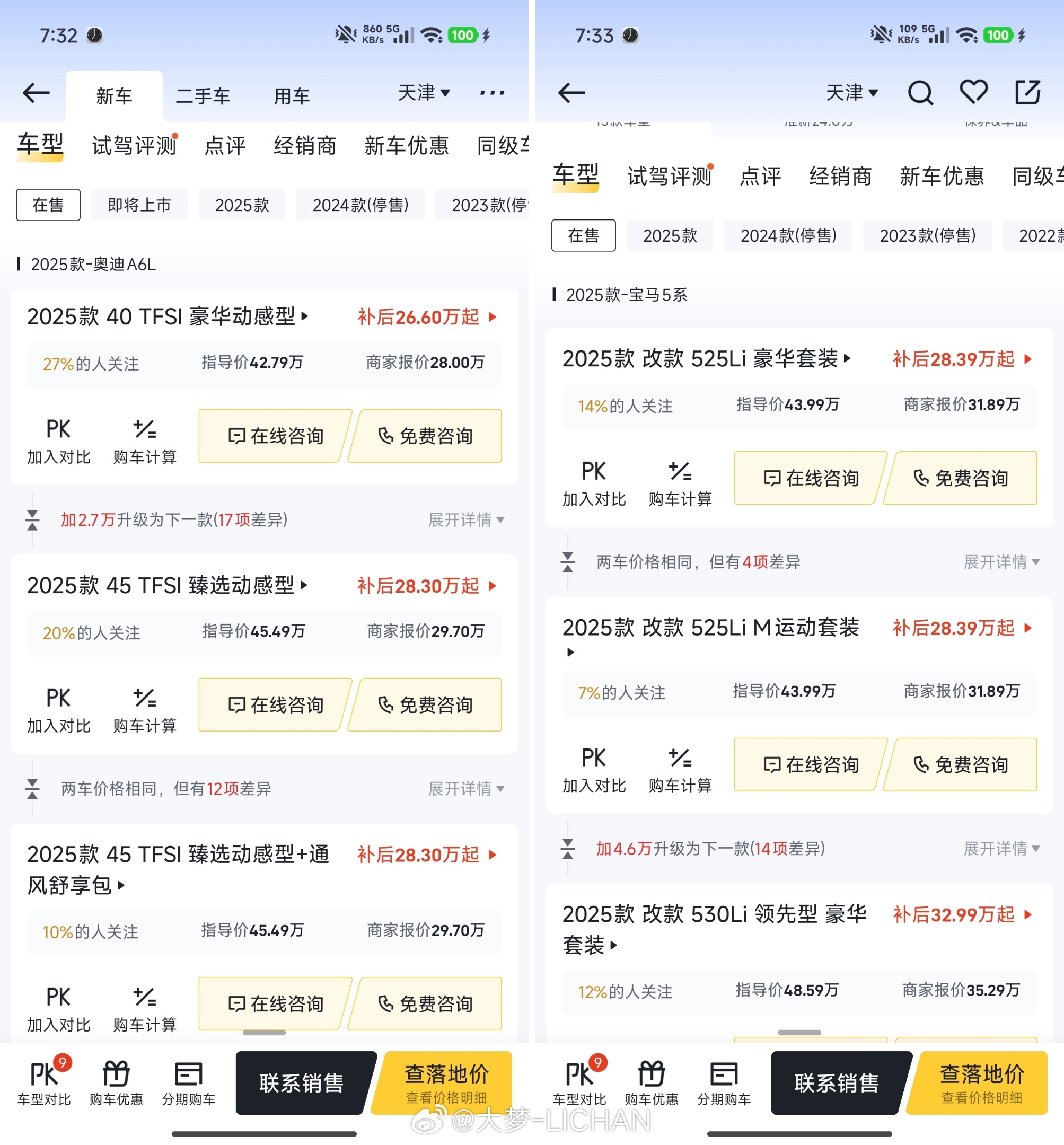Switch to the 用车 tab
1064x1145 pixels.
pyautogui.click(x=292, y=96)
